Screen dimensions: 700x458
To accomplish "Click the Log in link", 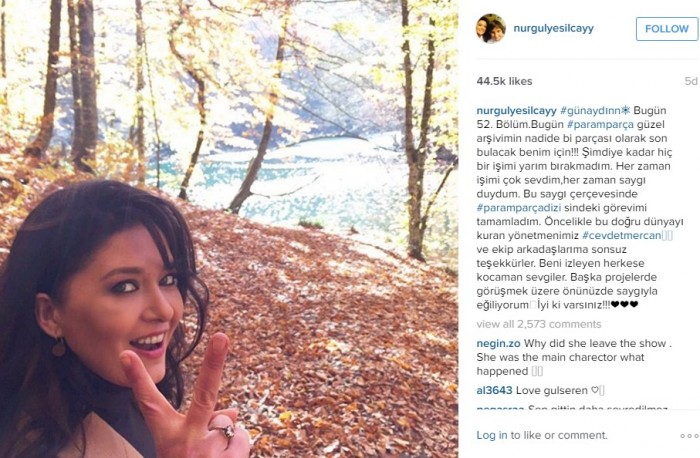I will pyautogui.click(x=492, y=435).
